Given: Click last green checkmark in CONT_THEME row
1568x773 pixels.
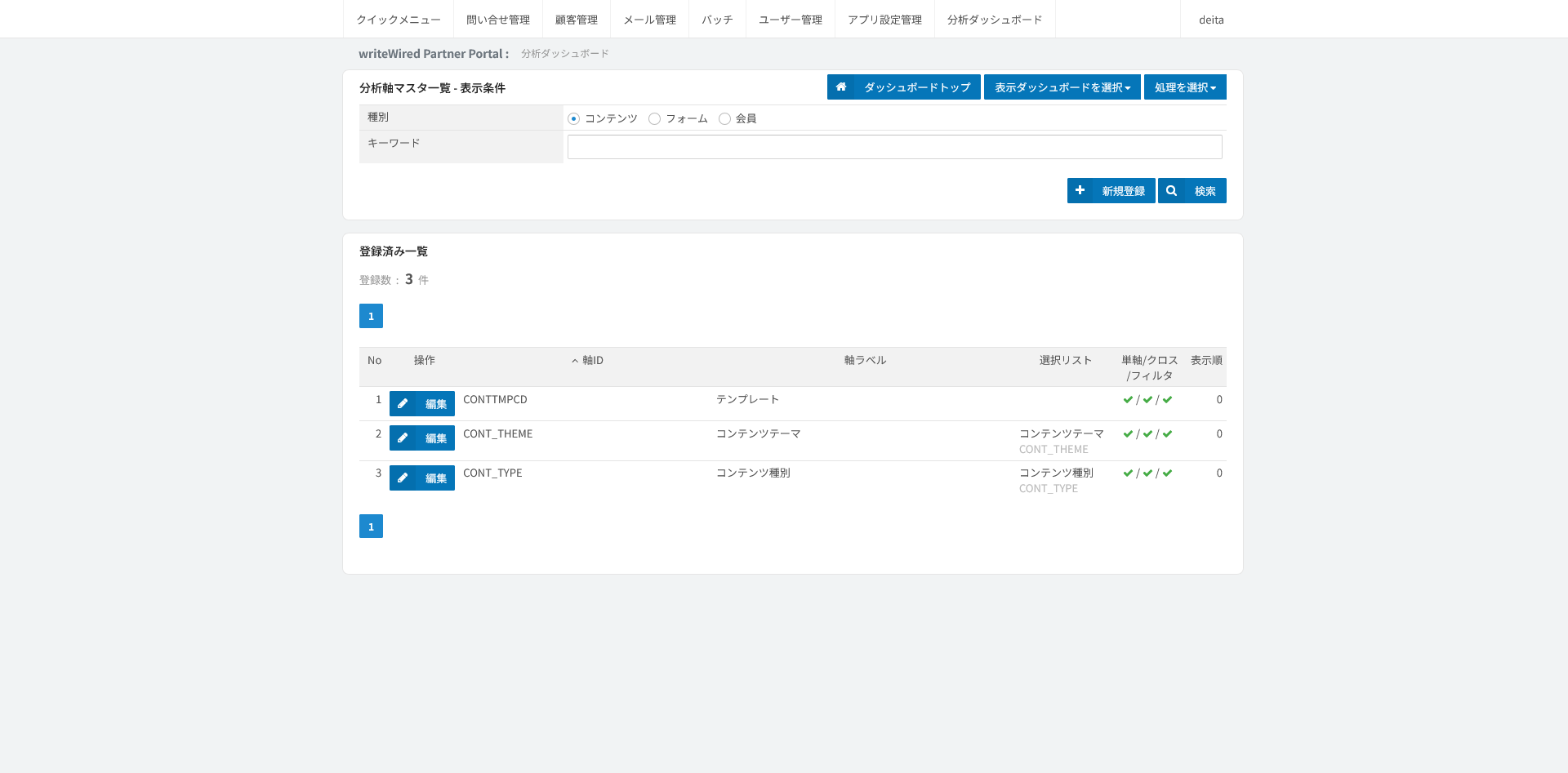Looking at the screenshot, I should (x=1167, y=434).
